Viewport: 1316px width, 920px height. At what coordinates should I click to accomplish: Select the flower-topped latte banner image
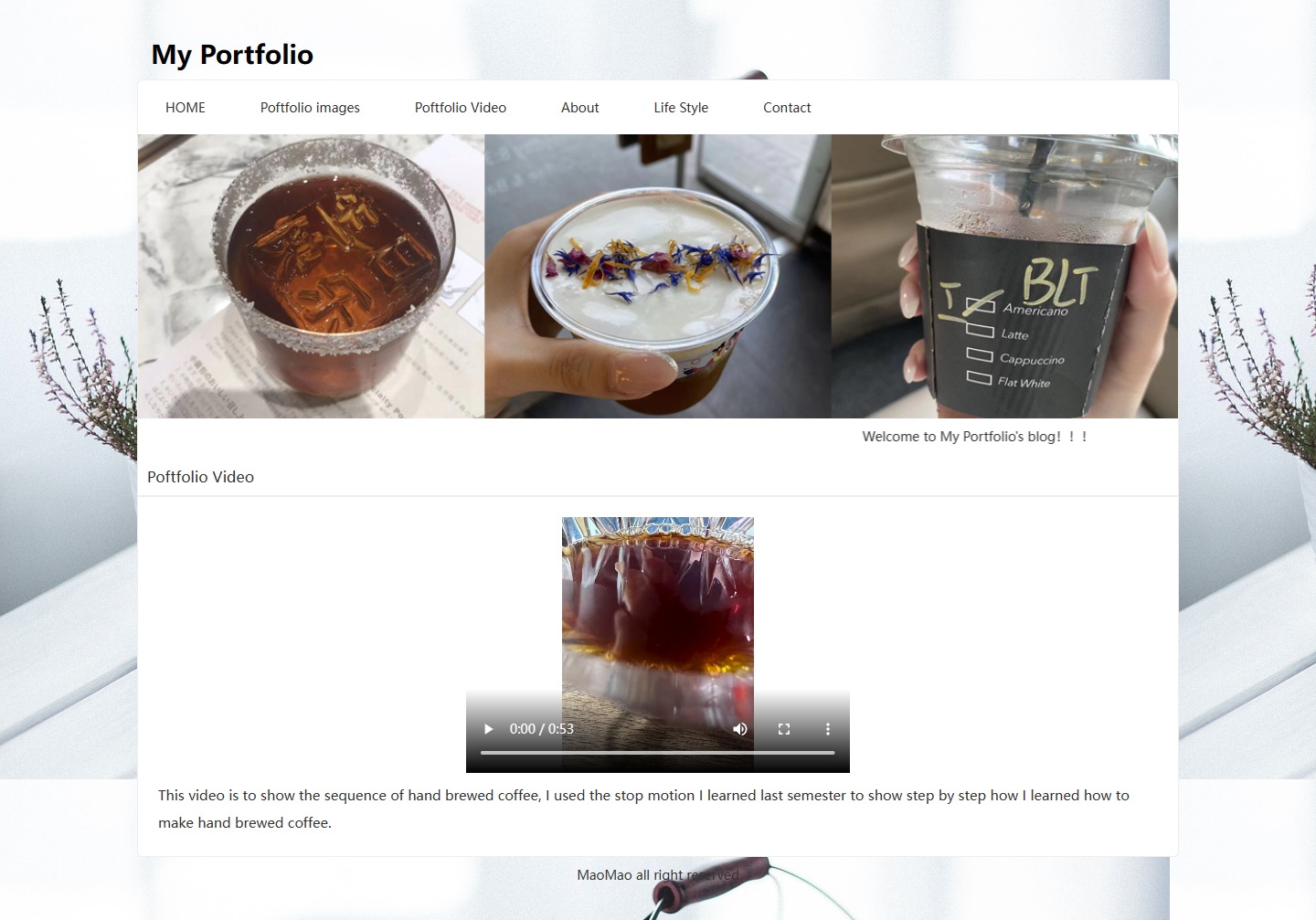click(658, 277)
